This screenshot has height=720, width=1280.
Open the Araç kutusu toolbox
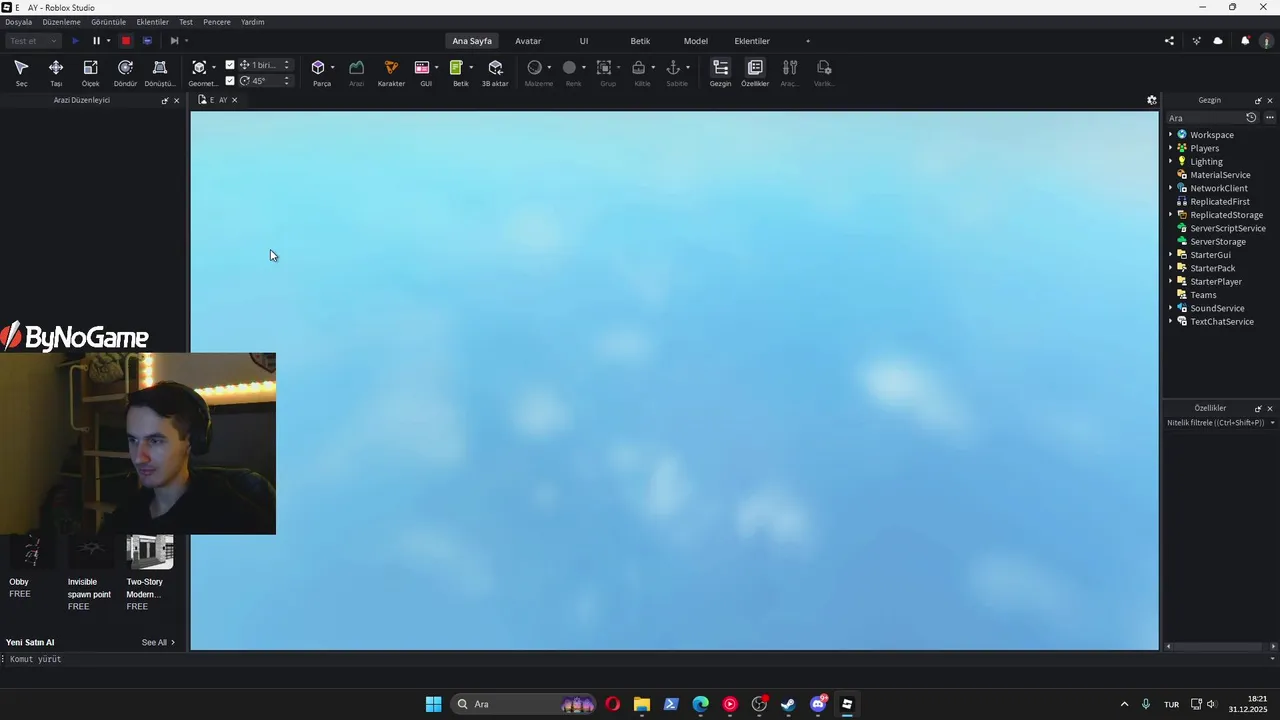click(789, 72)
